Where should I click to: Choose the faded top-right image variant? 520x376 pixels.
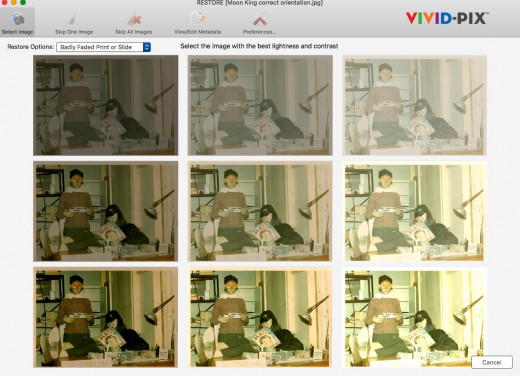click(415, 105)
